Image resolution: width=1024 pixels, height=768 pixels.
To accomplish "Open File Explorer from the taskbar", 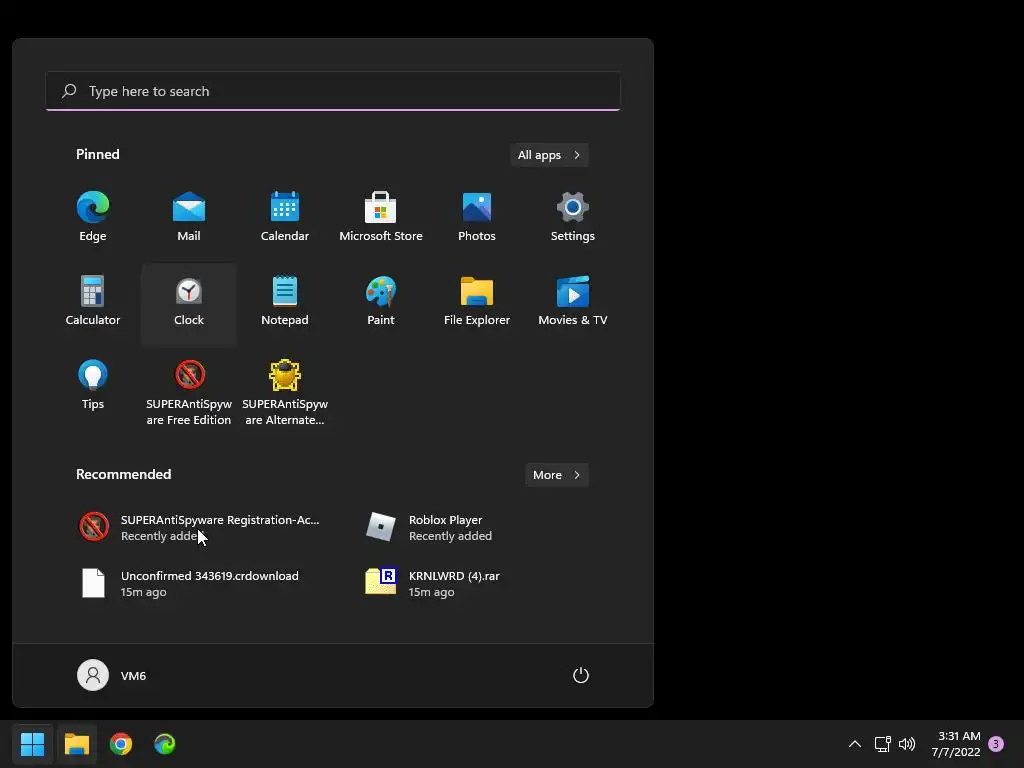I will click(76, 744).
